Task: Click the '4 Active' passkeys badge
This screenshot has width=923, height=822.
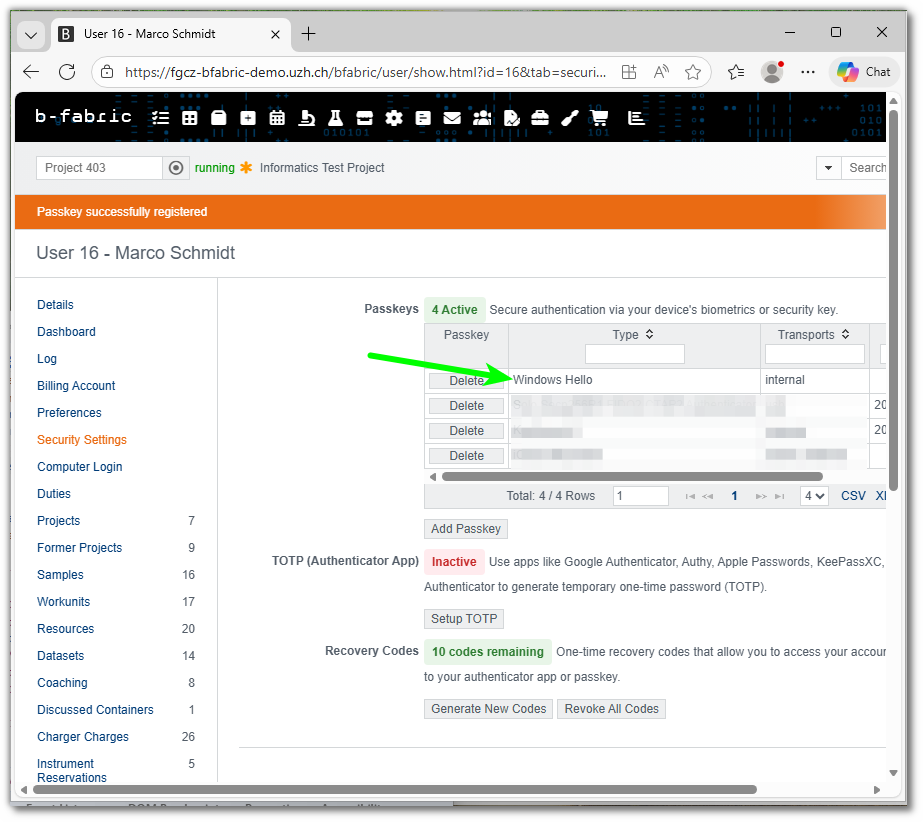Action: click(454, 310)
